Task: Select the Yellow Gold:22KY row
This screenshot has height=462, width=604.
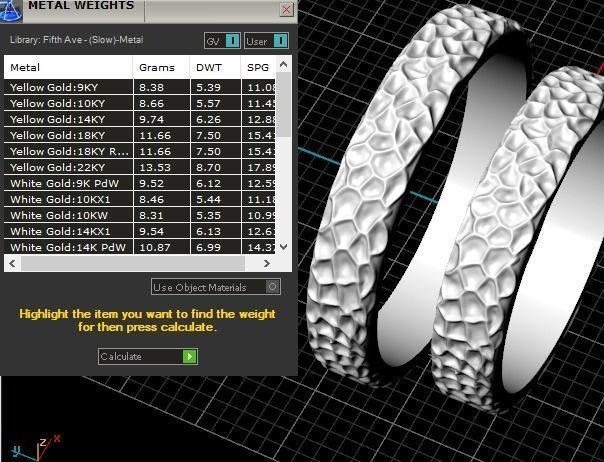Action: 139,167
